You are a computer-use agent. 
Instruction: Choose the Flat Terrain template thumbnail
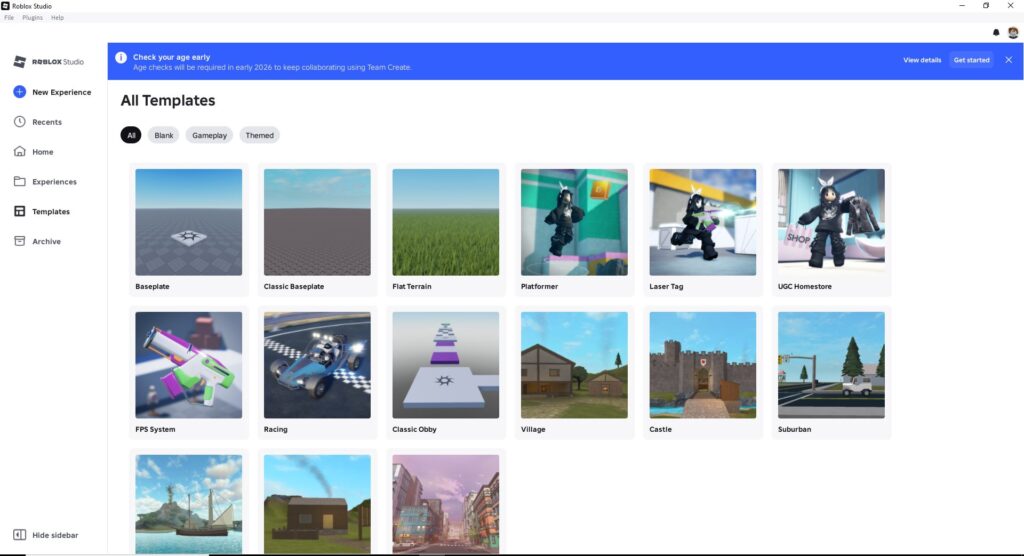point(445,222)
